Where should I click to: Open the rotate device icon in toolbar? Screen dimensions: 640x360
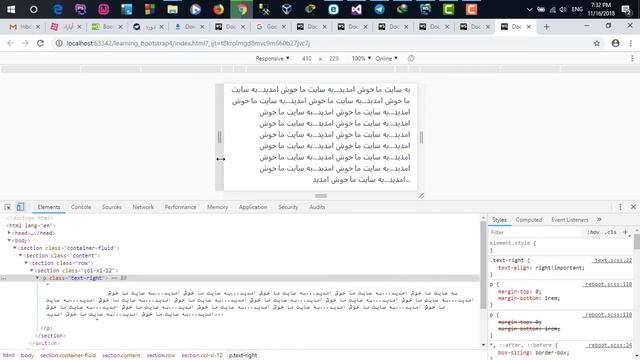coord(411,58)
